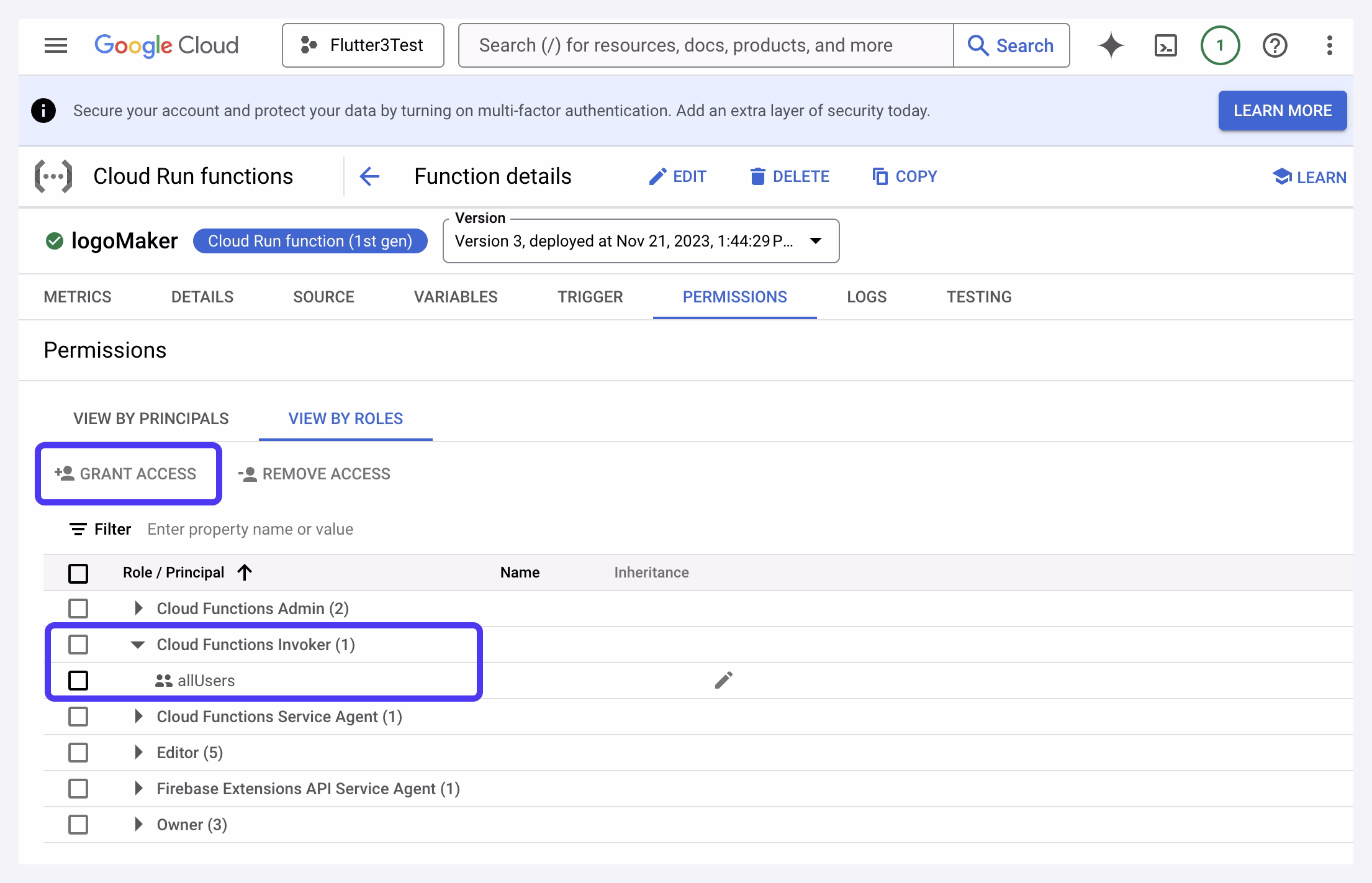Activate Cloud Shell terminal icon
Image resolution: width=1372 pixels, height=883 pixels.
(x=1165, y=45)
